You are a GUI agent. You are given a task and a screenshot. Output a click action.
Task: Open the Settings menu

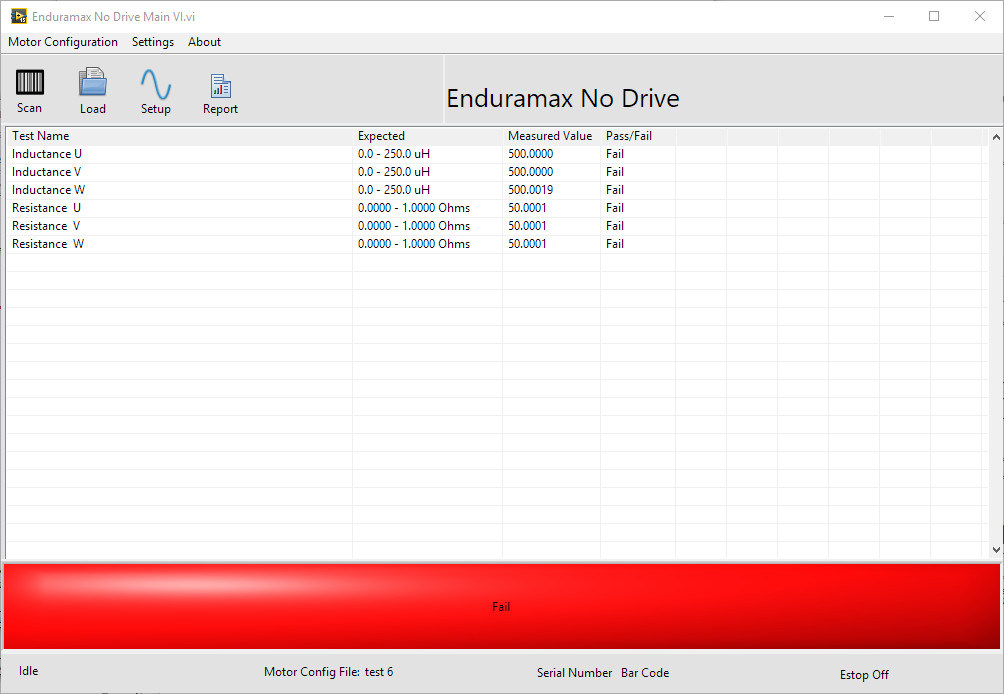click(x=152, y=42)
